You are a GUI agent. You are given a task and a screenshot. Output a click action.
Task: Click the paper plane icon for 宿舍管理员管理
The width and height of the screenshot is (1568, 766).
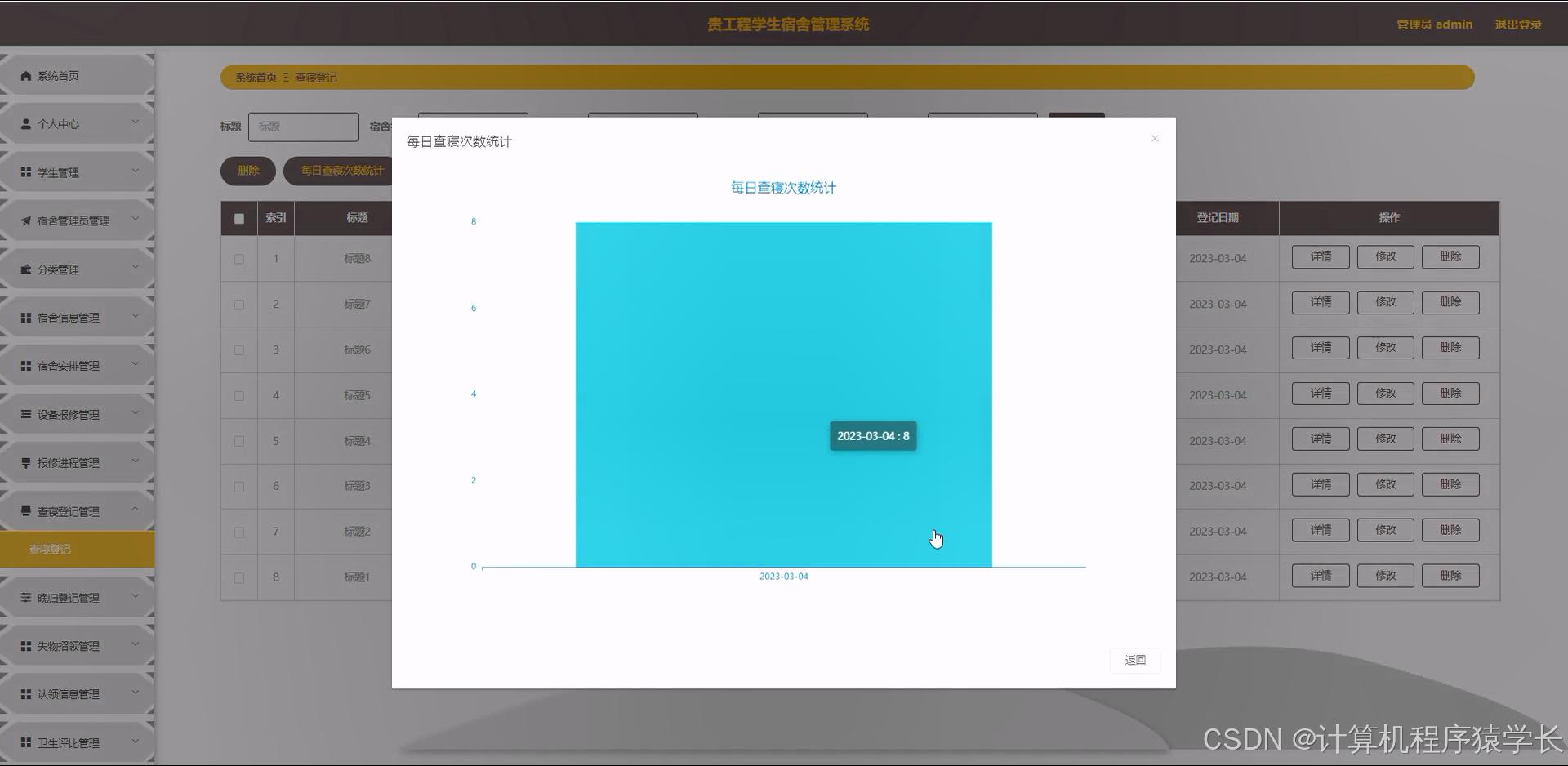click(x=26, y=220)
